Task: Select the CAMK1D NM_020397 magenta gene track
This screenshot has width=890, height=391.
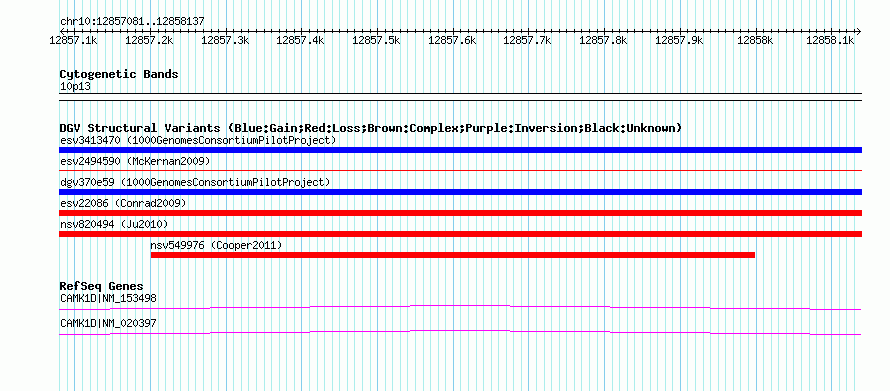Action: pyautogui.click(x=460, y=333)
